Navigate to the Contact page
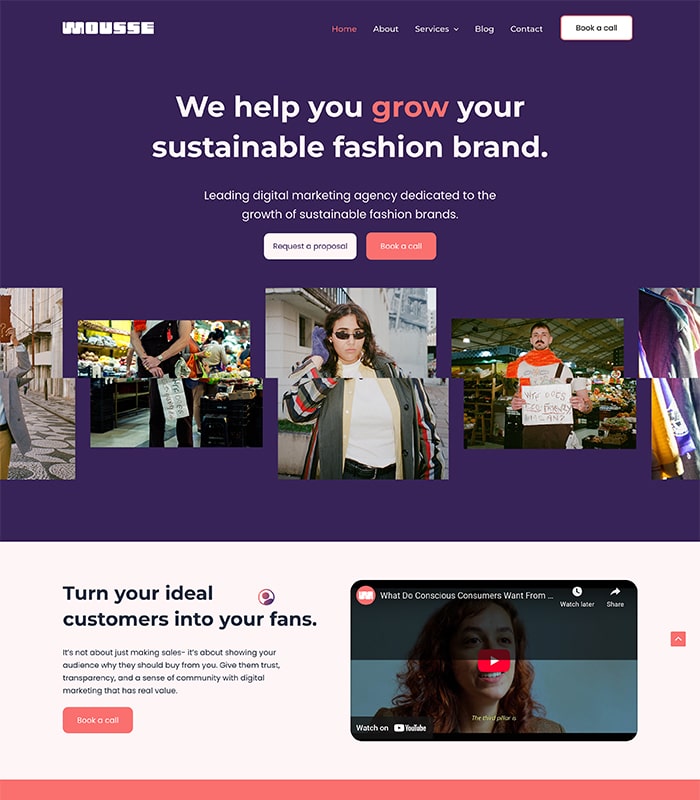Screen dimensions: 700x800 pos(526,29)
